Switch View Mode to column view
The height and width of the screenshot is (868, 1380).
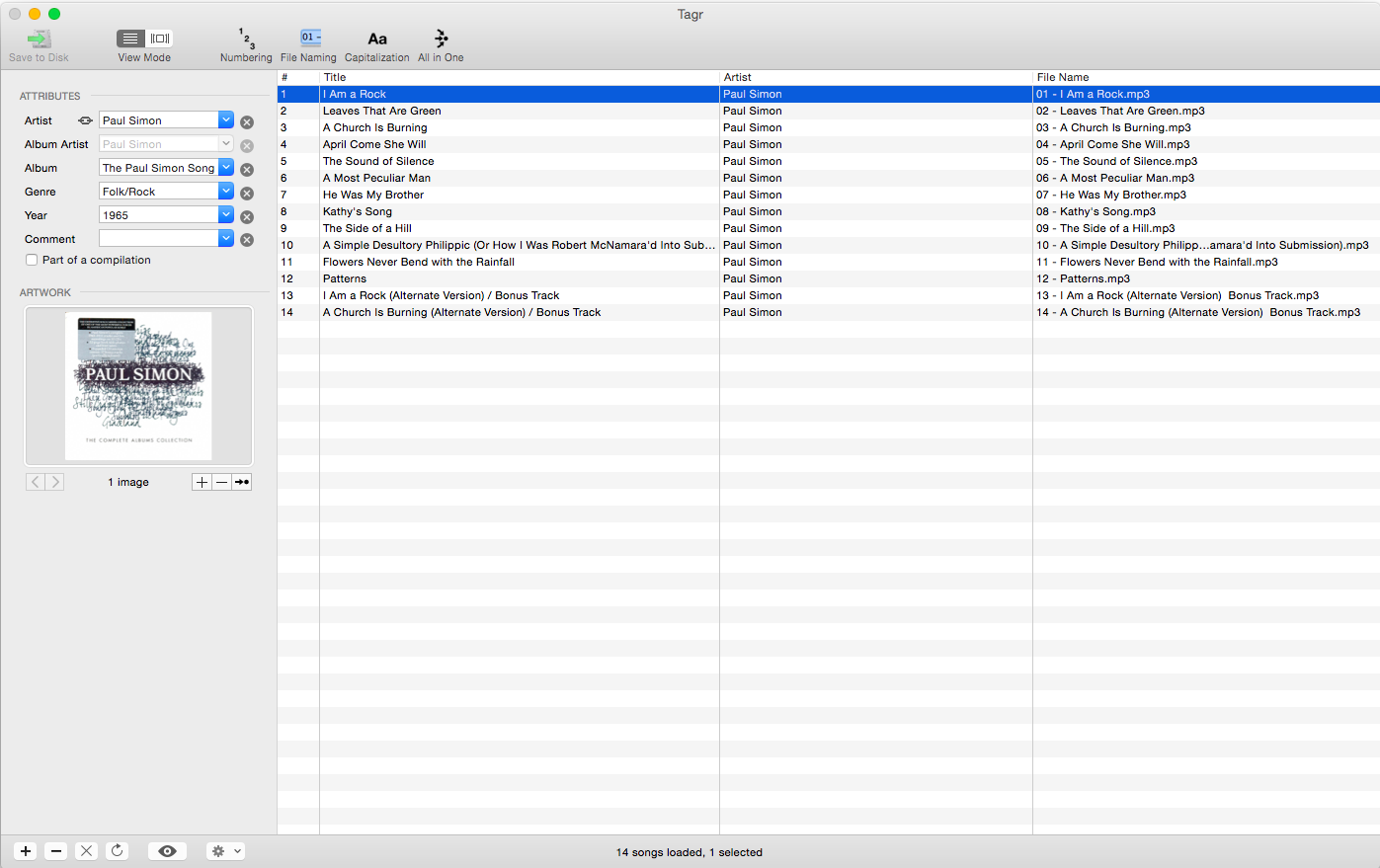point(160,39)
